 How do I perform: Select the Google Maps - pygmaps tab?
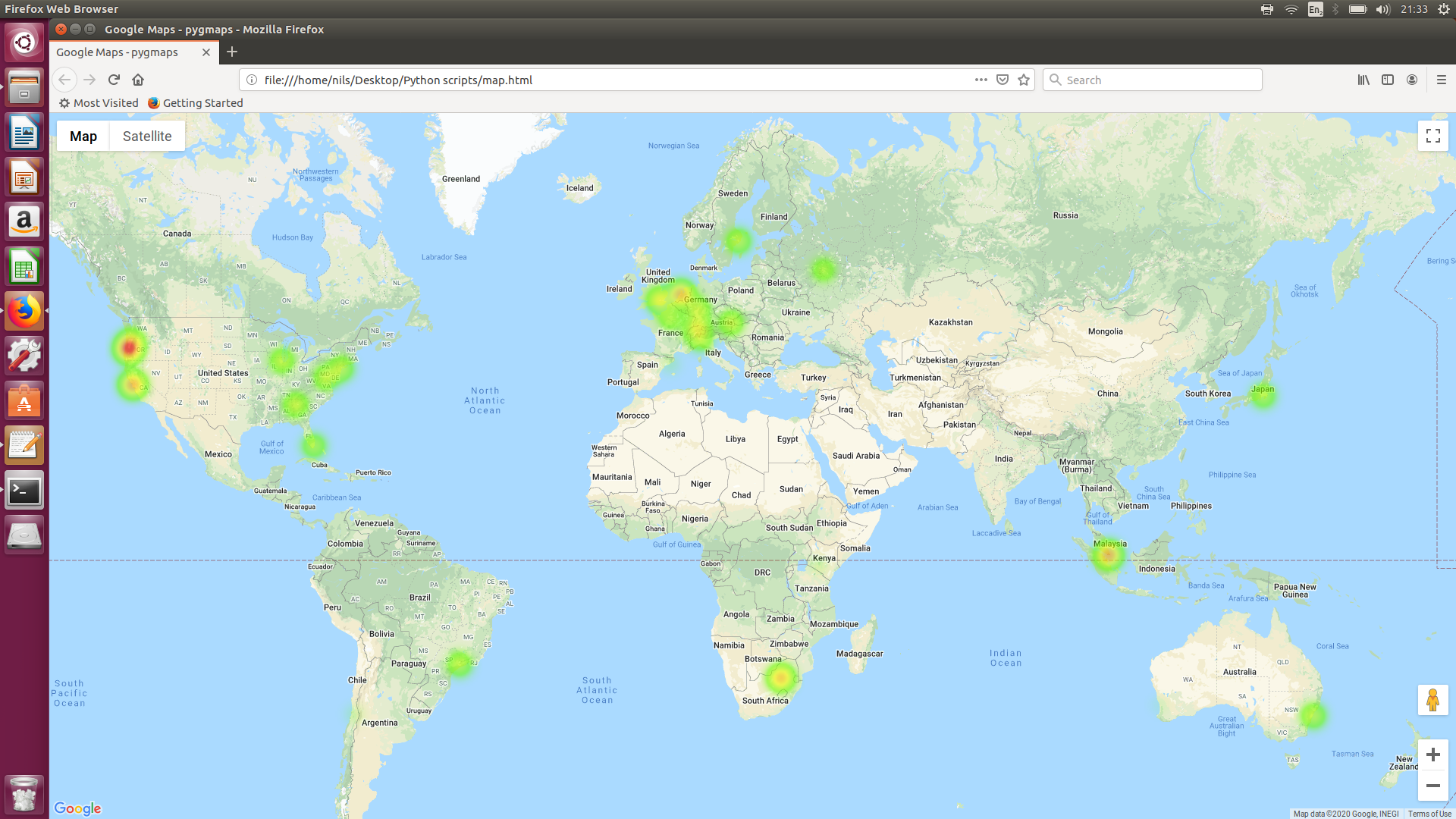tap(118, 52)
